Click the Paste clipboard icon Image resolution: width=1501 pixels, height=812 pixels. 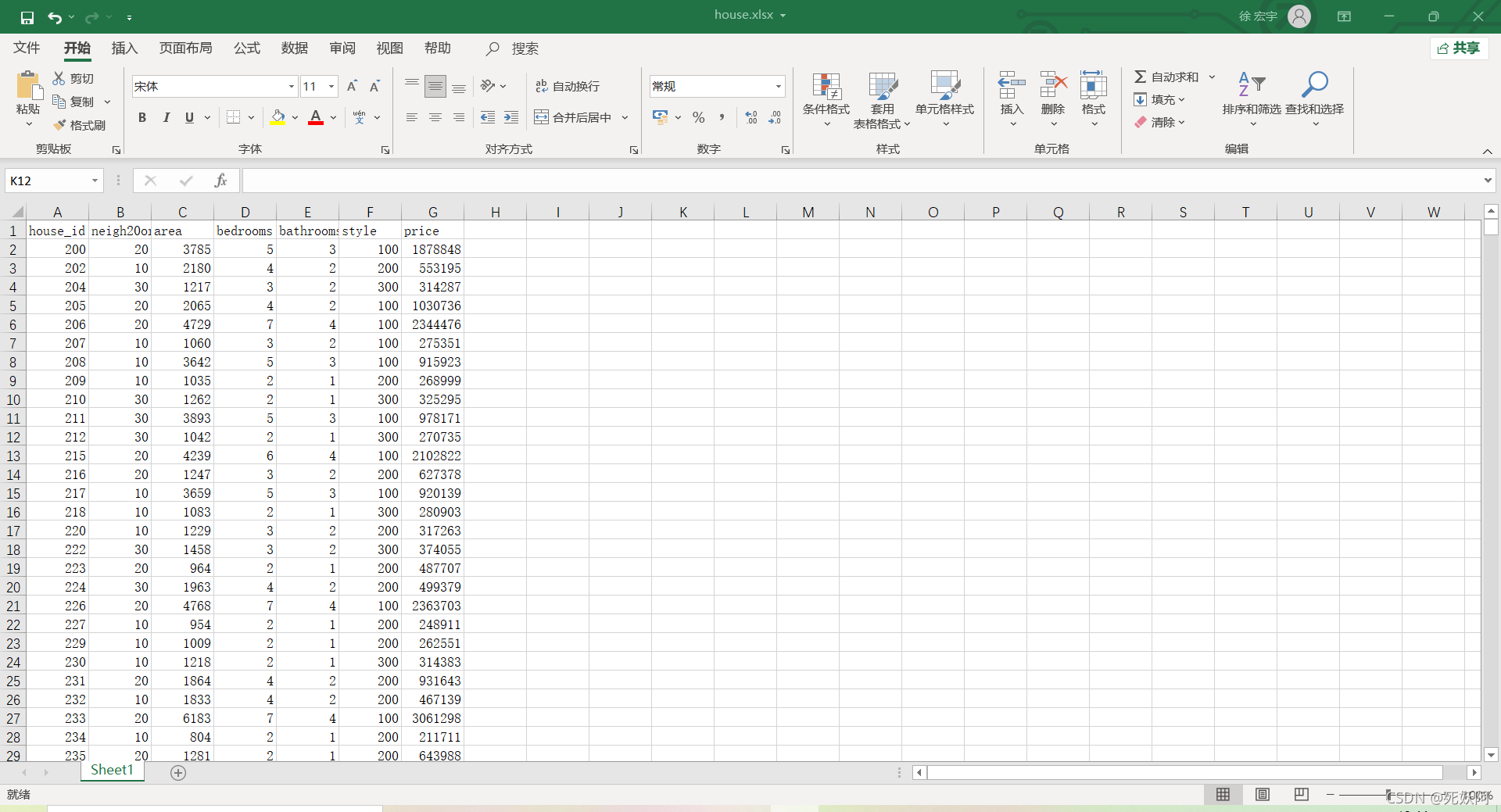[x=28, y=86]
